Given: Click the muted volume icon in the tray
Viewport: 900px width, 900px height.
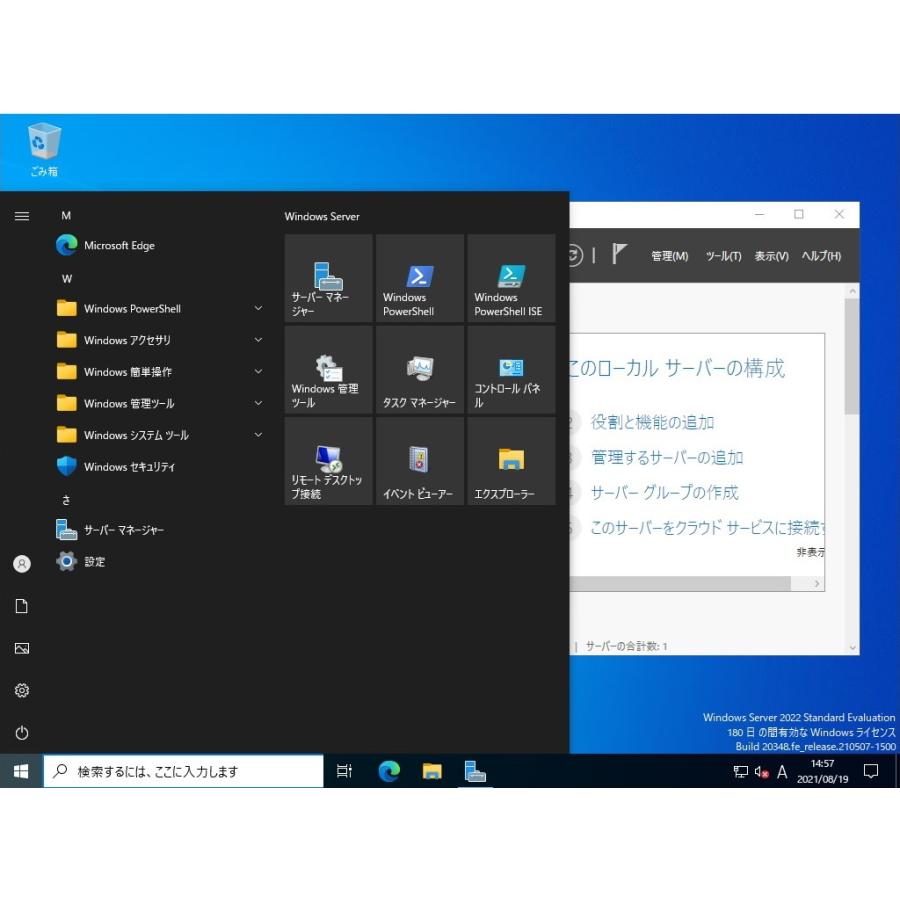Looking at the screenshot, I should point(762,772).
